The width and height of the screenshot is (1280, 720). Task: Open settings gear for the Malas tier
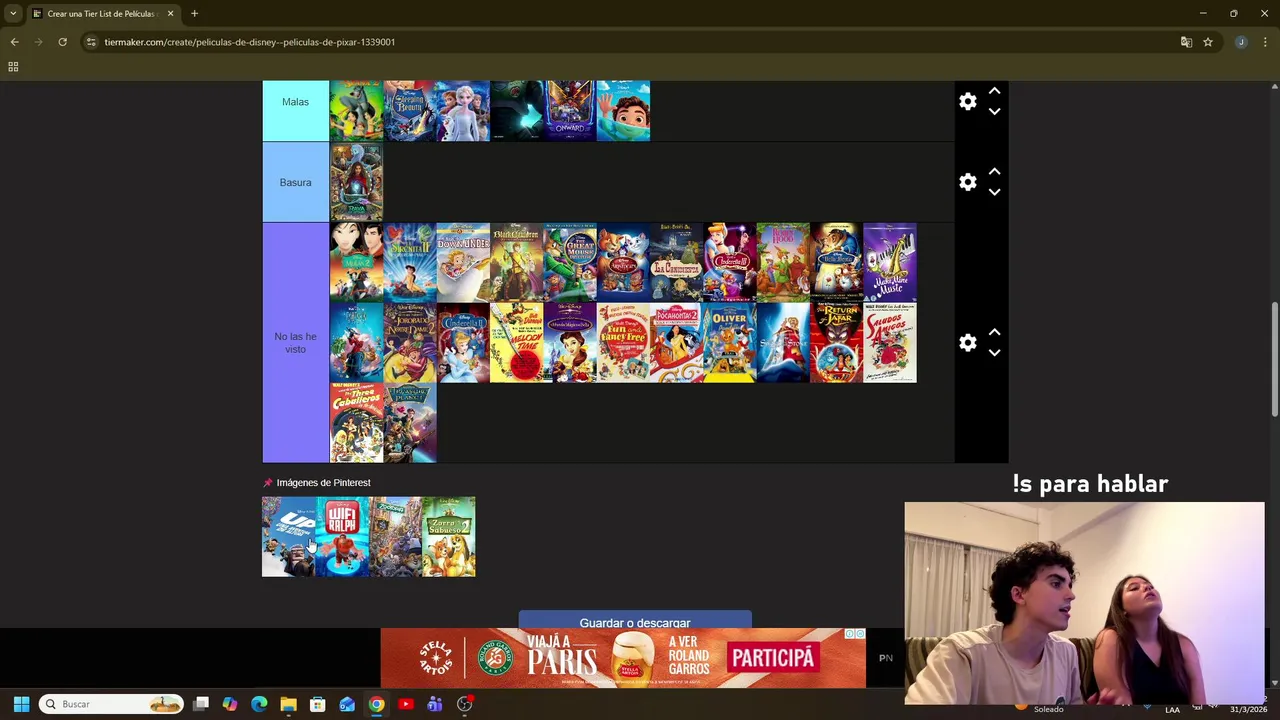(967, 101)
